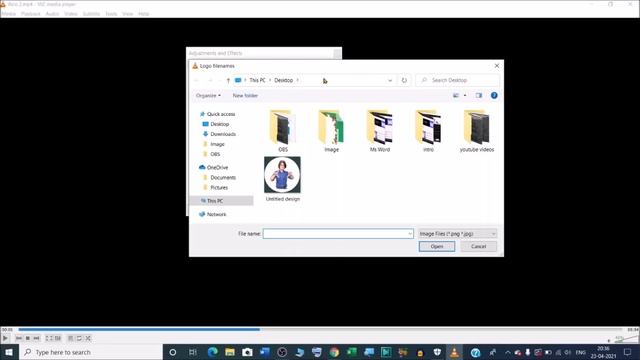Adjust VLC volume slider

pyautogui.click(x=626, y=339)
